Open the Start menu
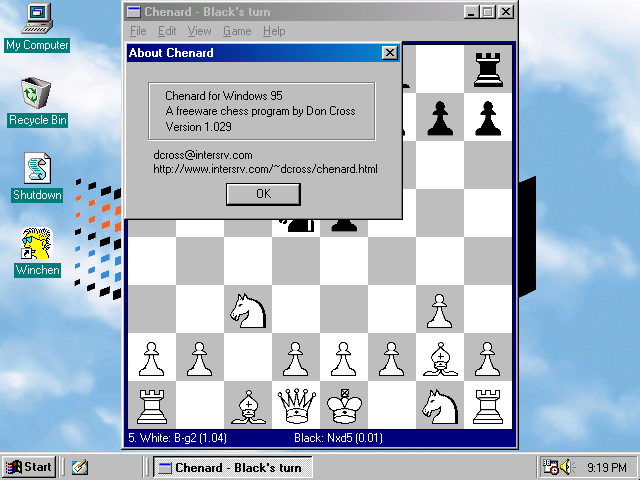The height and width of the screenshot is (480, 640). point(29,467)
